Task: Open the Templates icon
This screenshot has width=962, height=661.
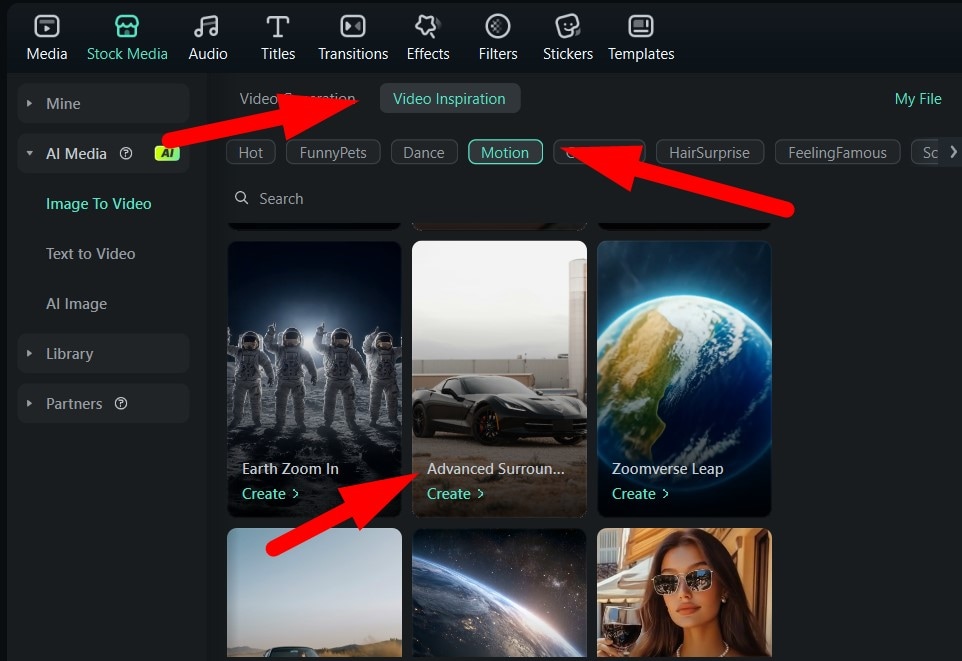Action: click(x=641, y=26)
